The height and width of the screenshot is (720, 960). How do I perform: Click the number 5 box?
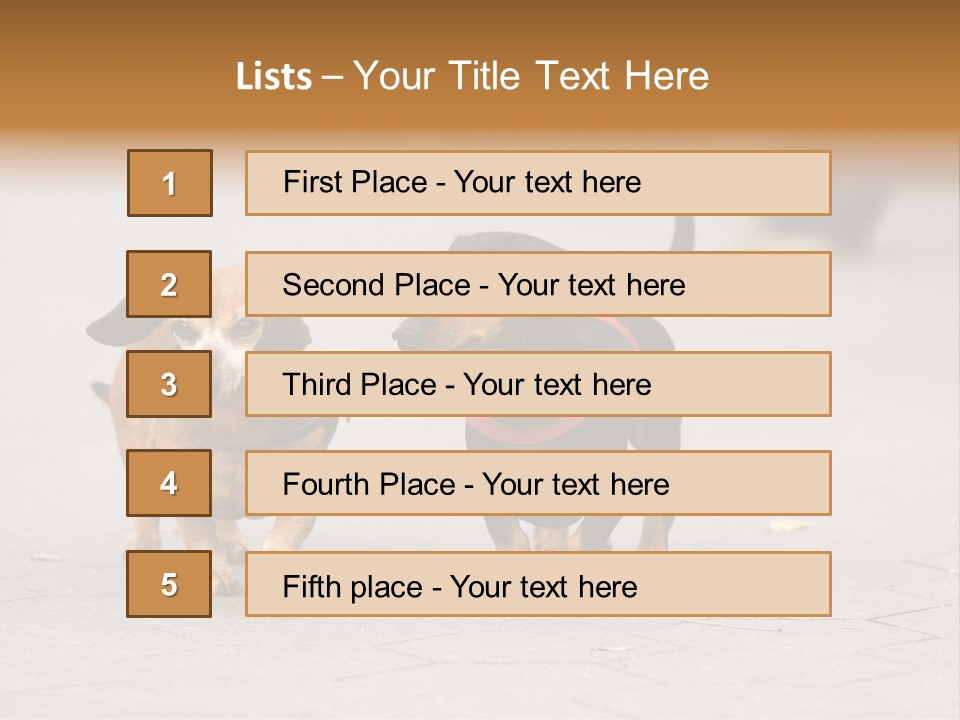click(169, 584)
